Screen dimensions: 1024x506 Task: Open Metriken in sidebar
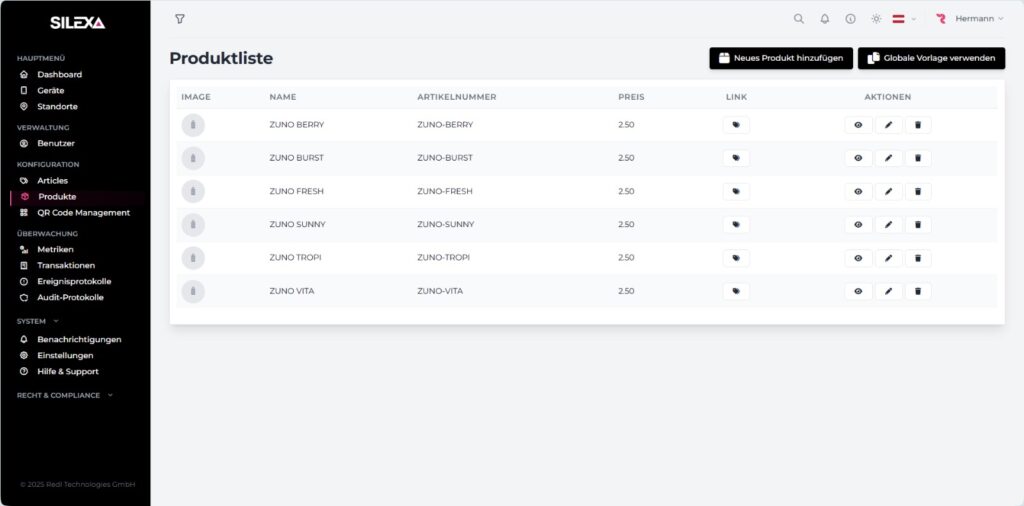pyautogui.click(x=55, y=249)
